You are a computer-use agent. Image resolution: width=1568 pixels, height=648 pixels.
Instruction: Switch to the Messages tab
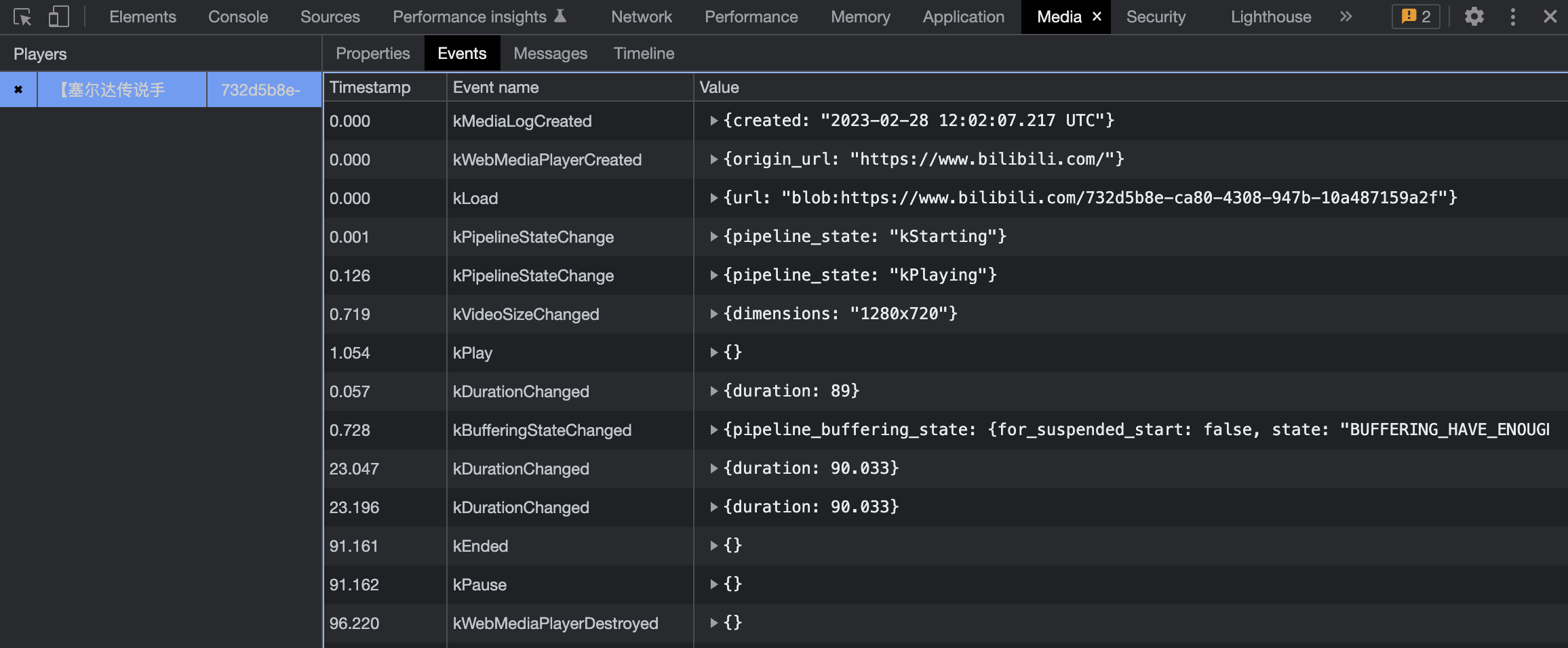coord(550,54)
